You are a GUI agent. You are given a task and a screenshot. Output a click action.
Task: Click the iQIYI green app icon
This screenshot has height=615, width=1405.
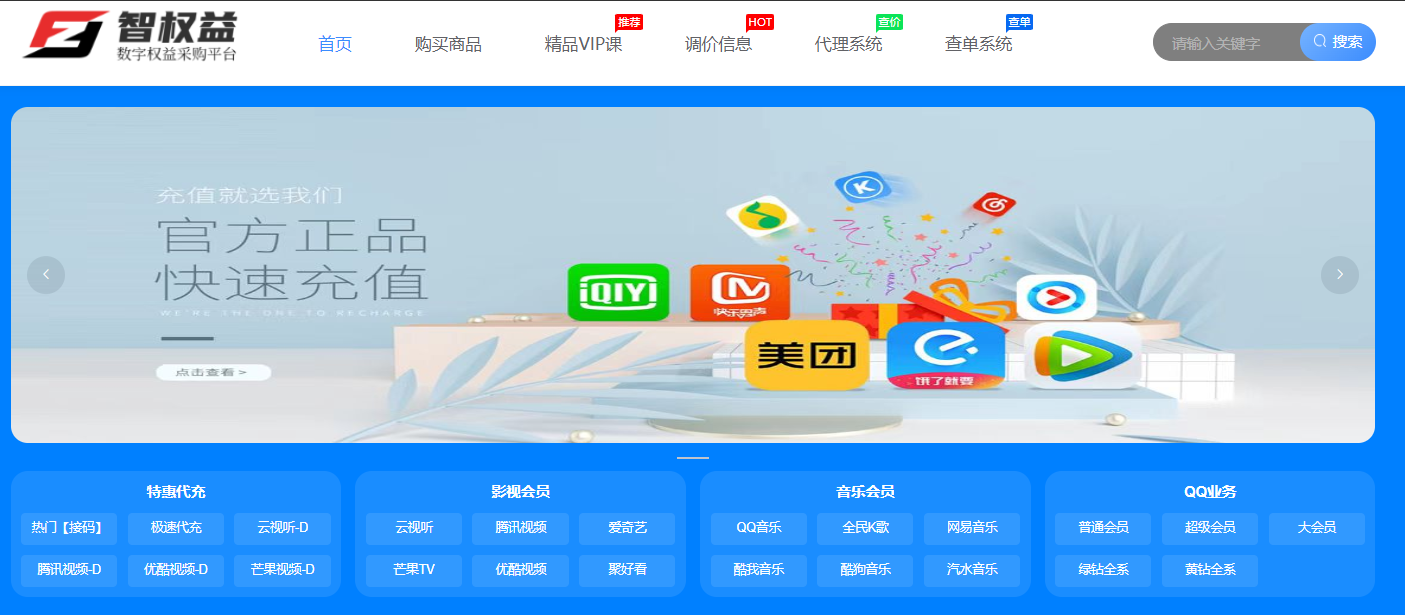[x=617, y=292]
